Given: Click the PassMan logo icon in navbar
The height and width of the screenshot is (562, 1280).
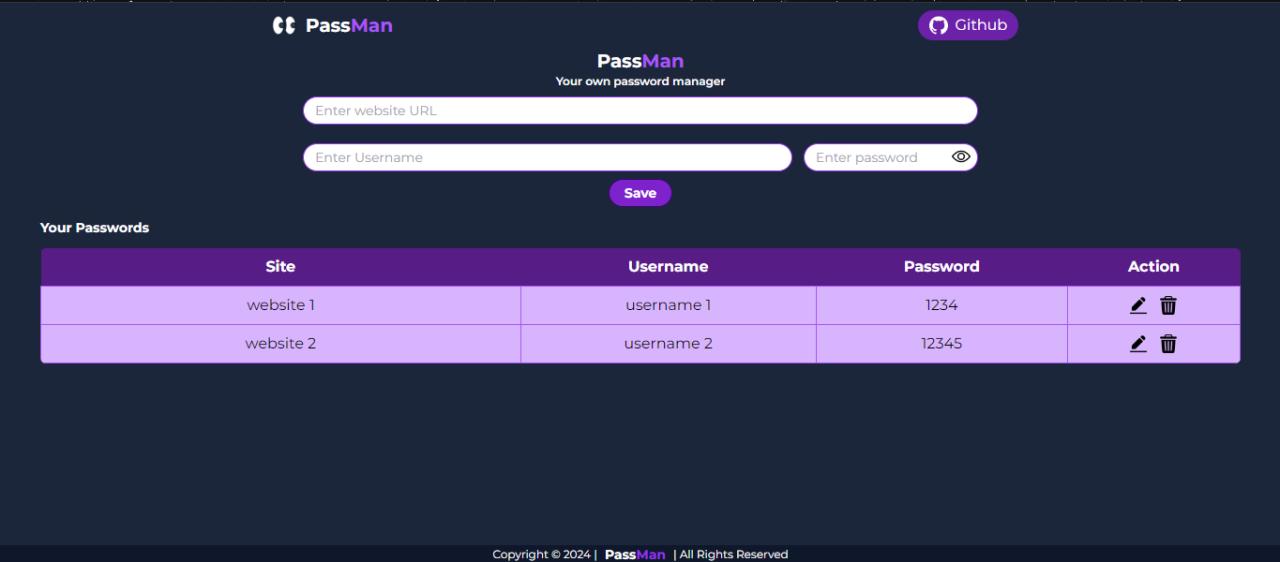Looking at the screenshot, I should pyautogui.click(x=284, y=26).
